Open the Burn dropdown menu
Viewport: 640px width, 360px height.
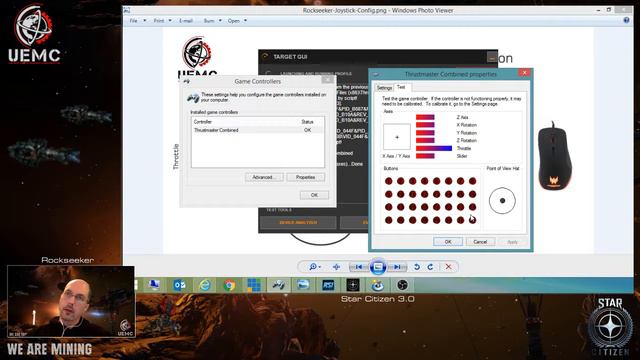coord(212,21)
